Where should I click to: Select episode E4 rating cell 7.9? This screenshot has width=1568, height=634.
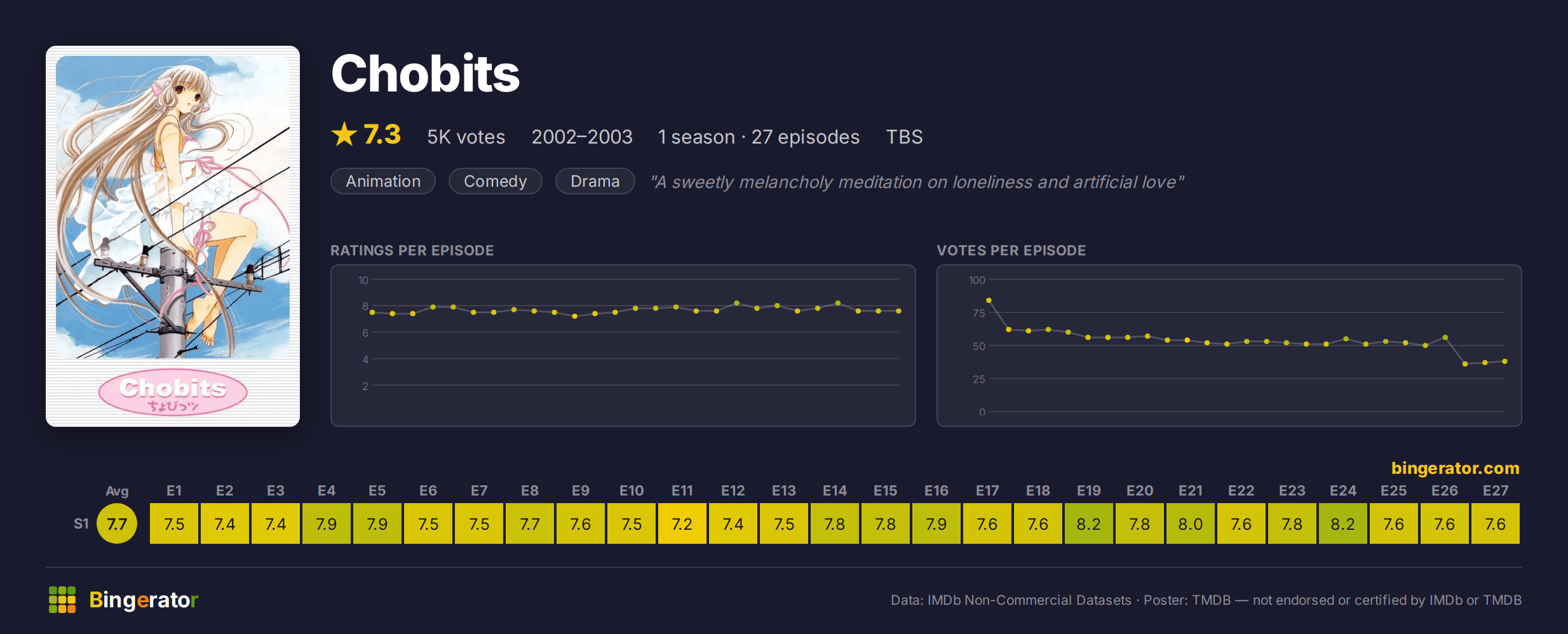(327, 523)
